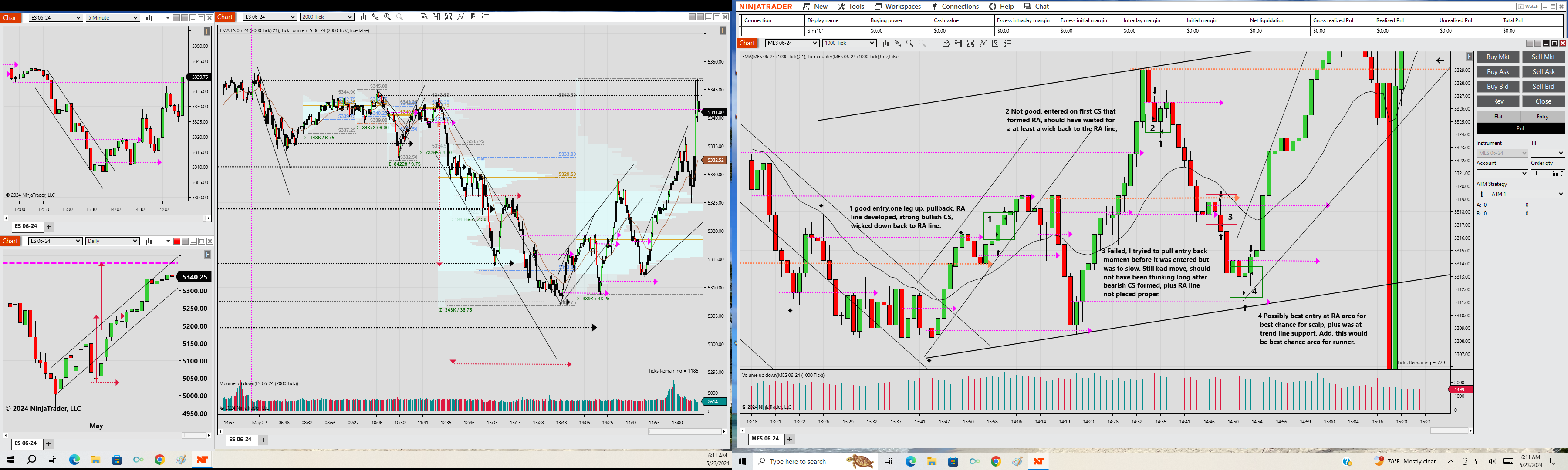Screen dimensions: 1568x470
Task: Expand the TIF dropdown in Chart Trader
Action: pyautogui.click(x=1547, y=153)
